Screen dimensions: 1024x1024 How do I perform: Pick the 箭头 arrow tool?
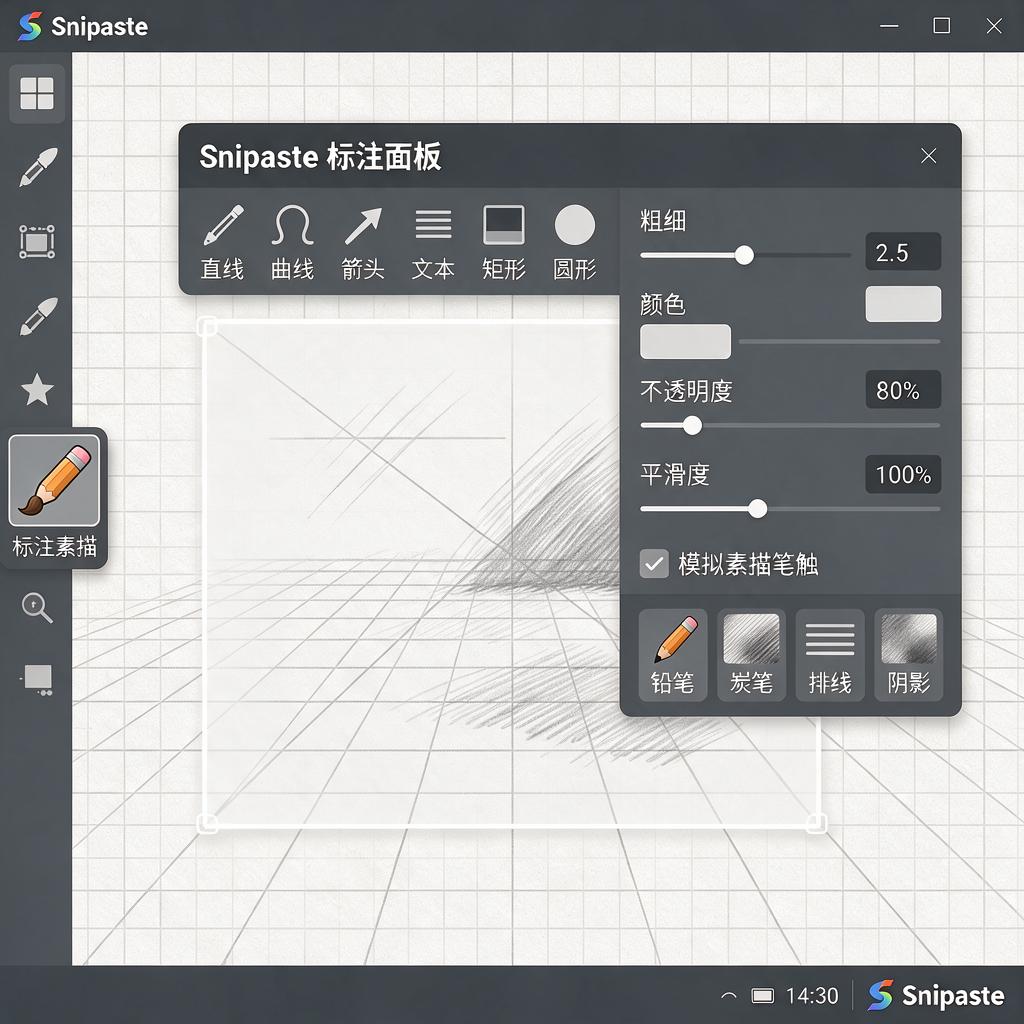tap(363, 242)
